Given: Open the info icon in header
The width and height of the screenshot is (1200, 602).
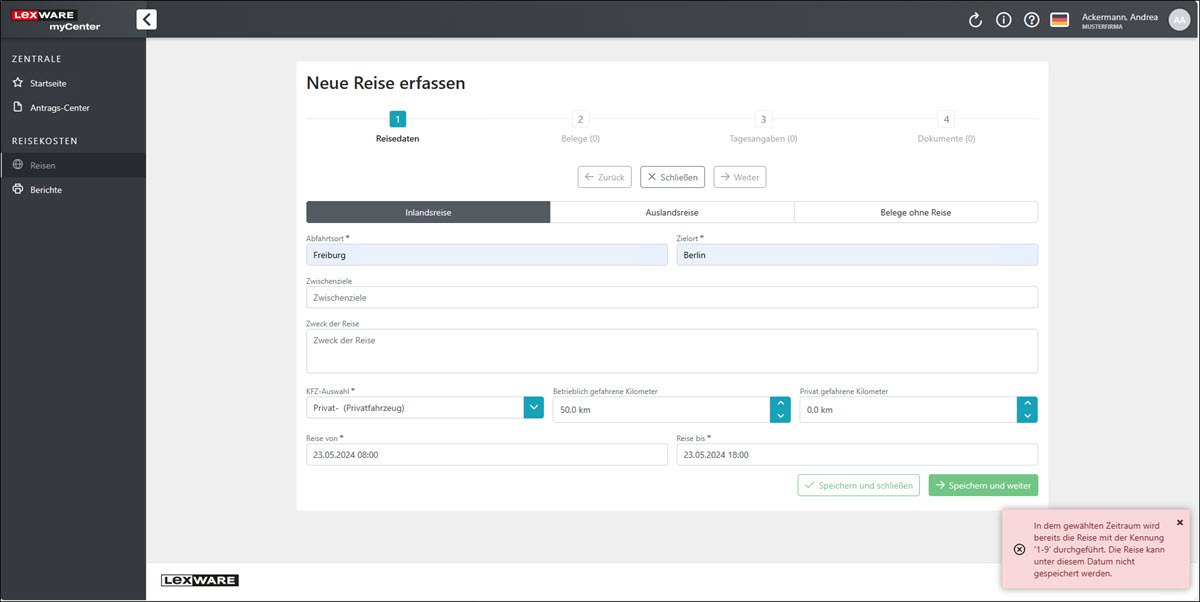Looking at the screenshot, I should coord(1003,20).
